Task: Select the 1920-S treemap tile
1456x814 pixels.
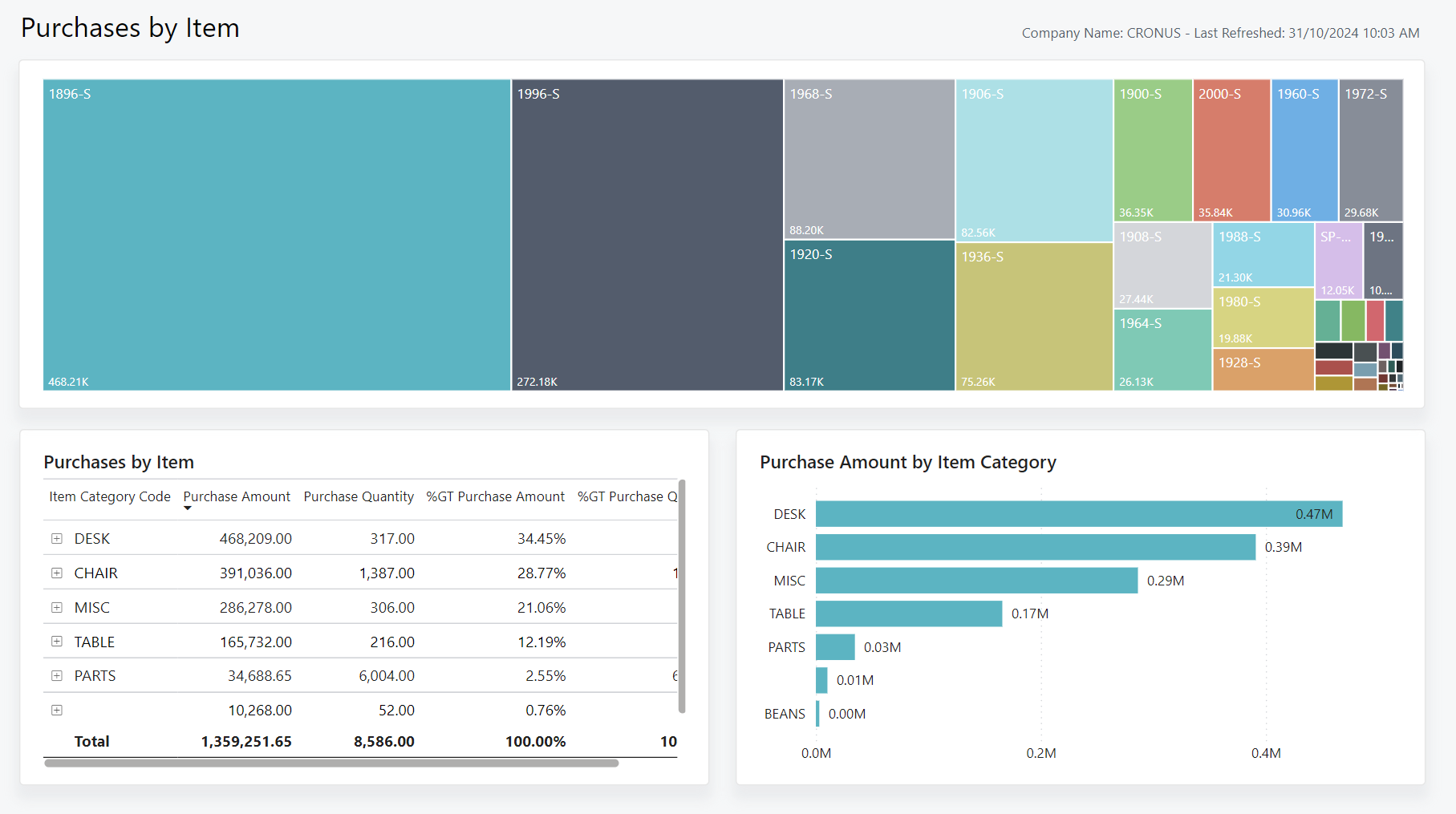Action: pyautogui.click(x=869, y=316)
